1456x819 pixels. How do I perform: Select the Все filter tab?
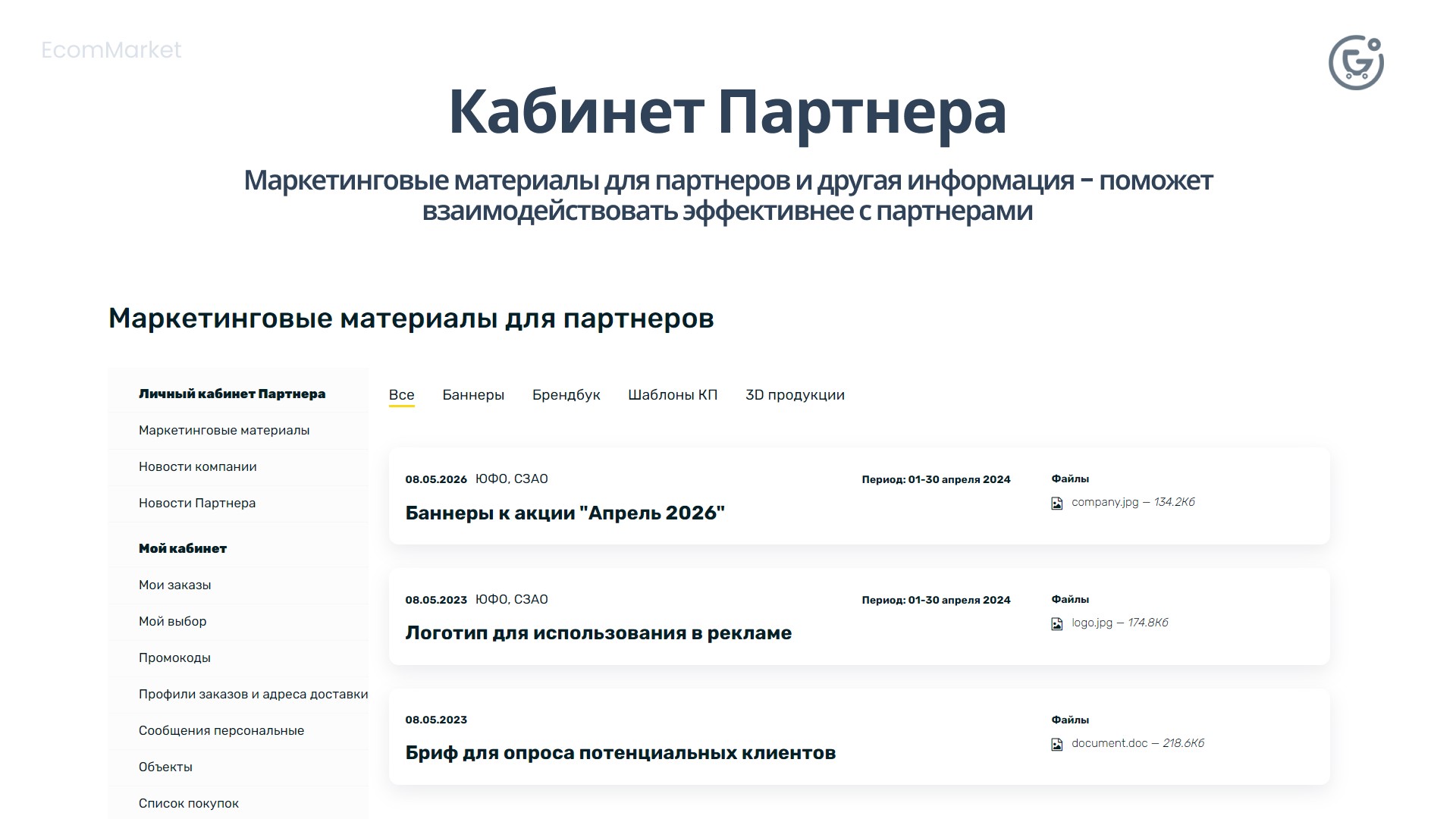pyautogui.click(x=402, y=394)
